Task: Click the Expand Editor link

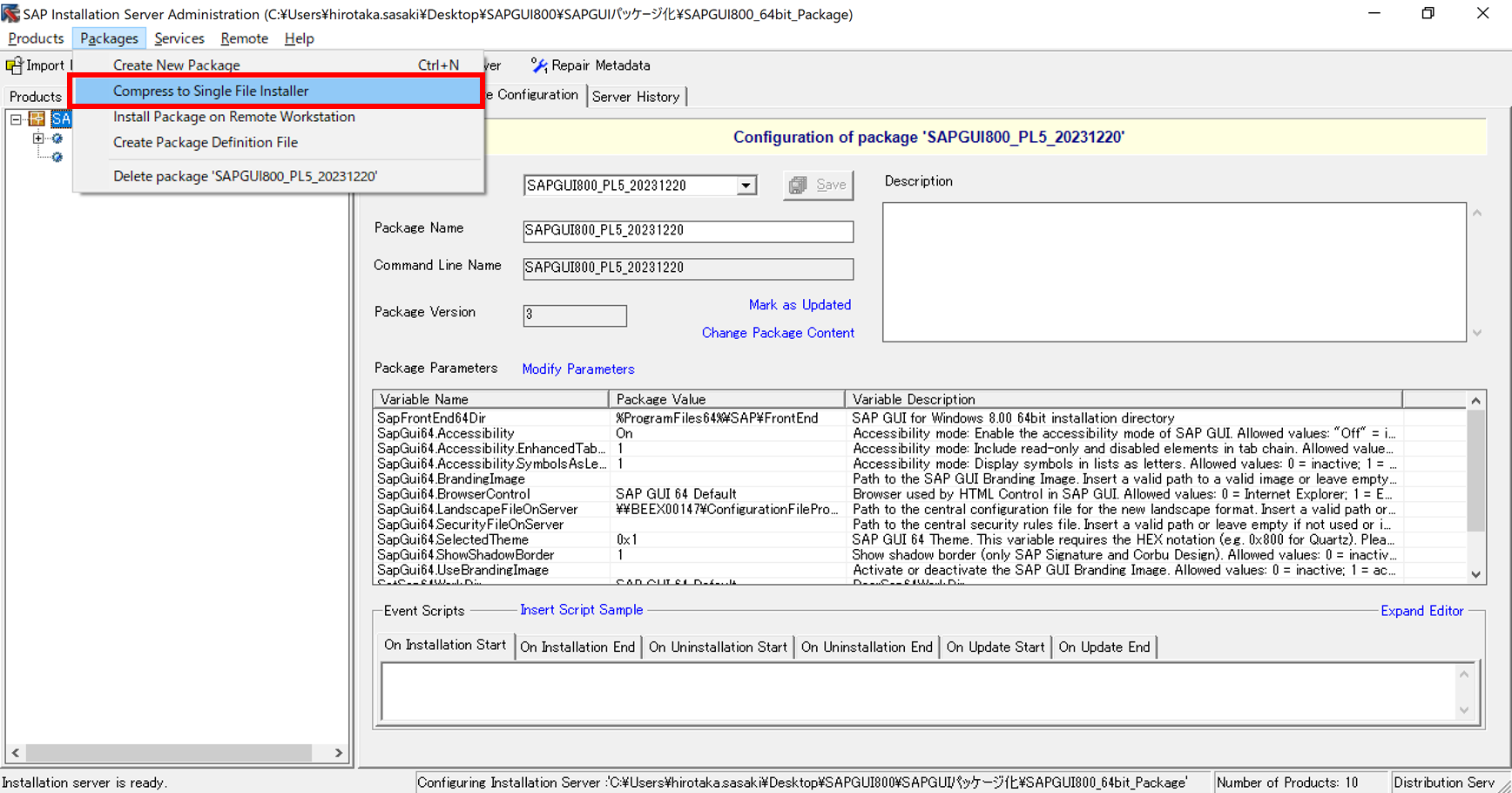Action: [1421, 611]
